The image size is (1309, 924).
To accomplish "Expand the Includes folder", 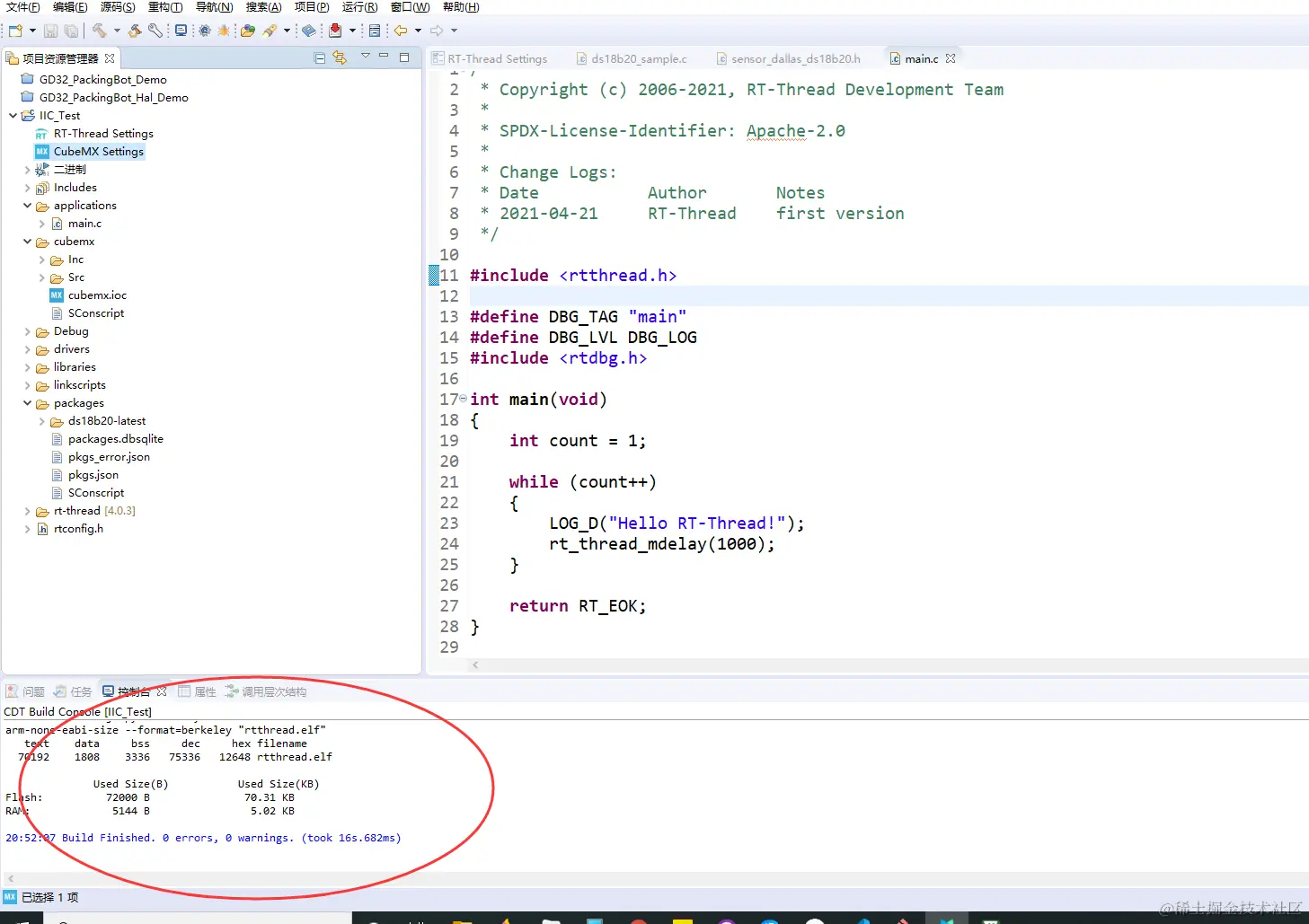I will tap(27, 188).
